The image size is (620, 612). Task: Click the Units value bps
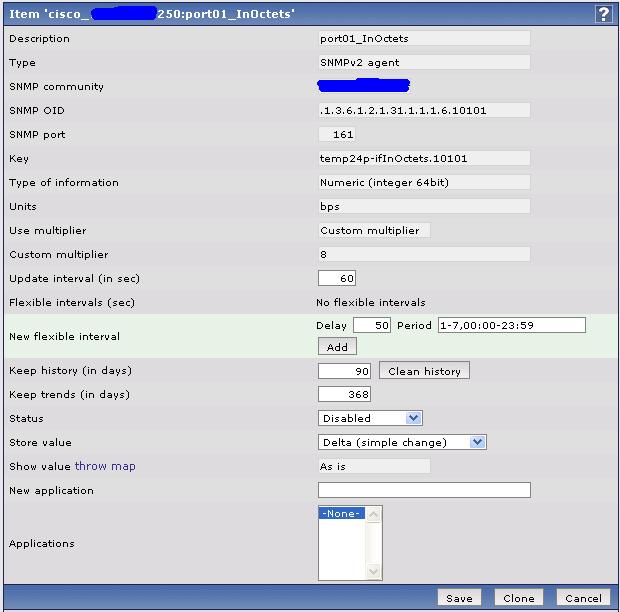[x=424, y=206]
